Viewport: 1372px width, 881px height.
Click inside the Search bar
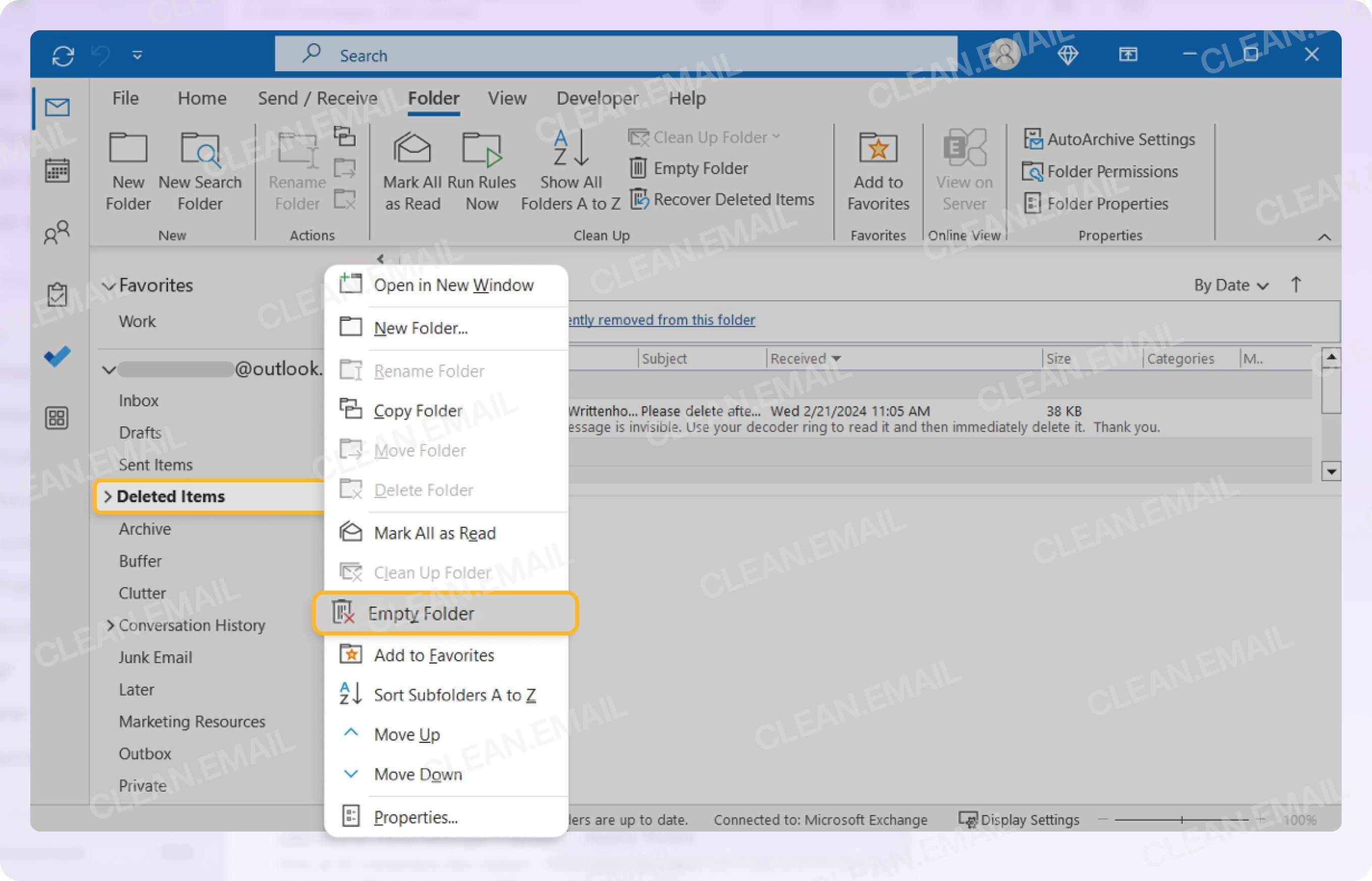(x=572, y=54)
